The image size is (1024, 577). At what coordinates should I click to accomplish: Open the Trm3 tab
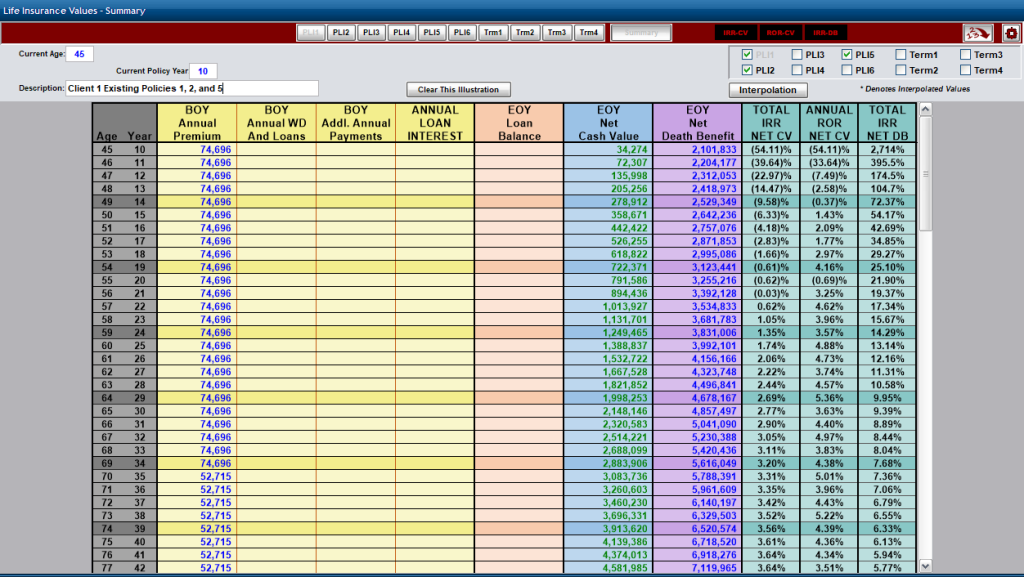coord(557,33)
